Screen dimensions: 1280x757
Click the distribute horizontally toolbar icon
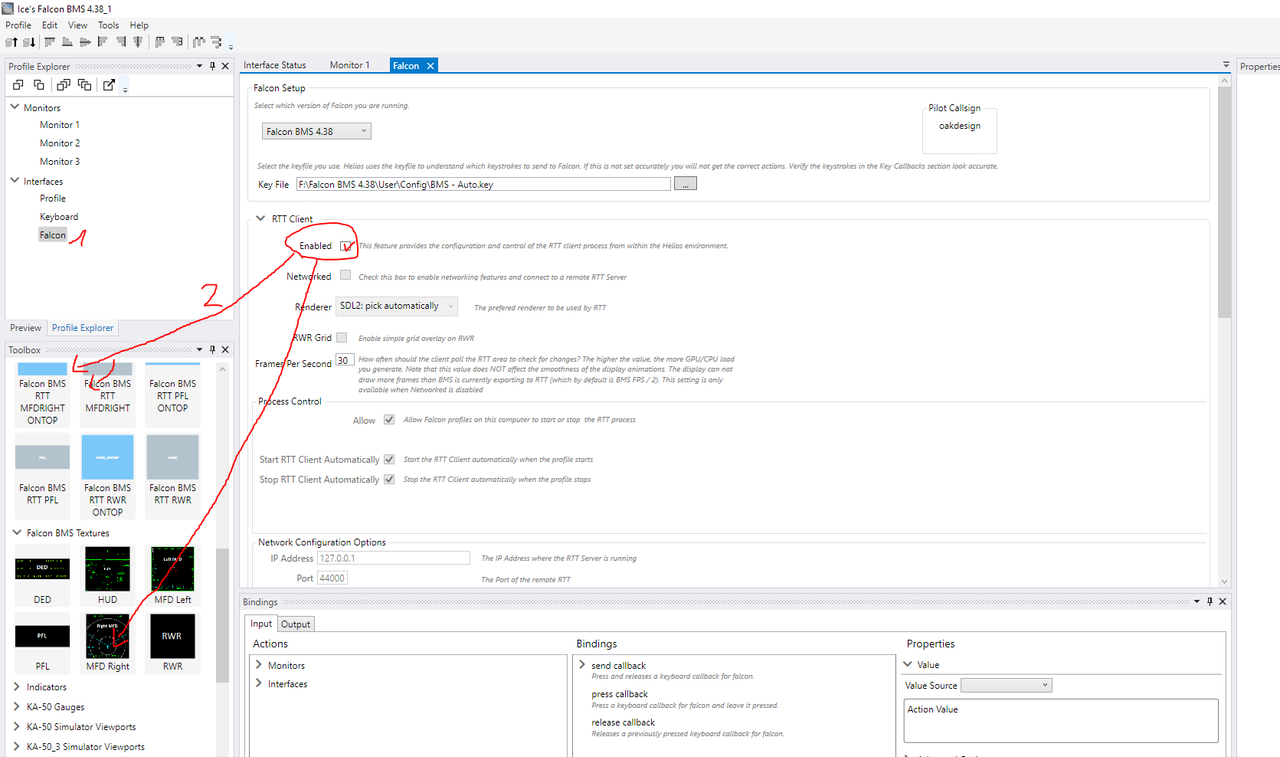[x=199, y=42]
